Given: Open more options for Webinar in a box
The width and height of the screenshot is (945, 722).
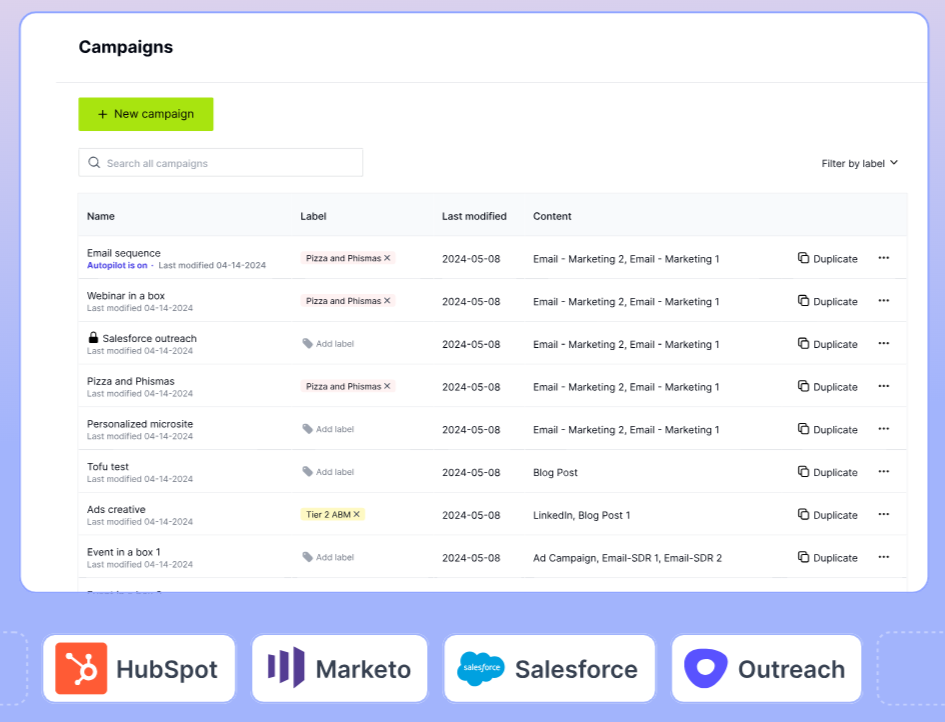Looking at the screenshot, I should pyautogui.click(x=884, y=301).
